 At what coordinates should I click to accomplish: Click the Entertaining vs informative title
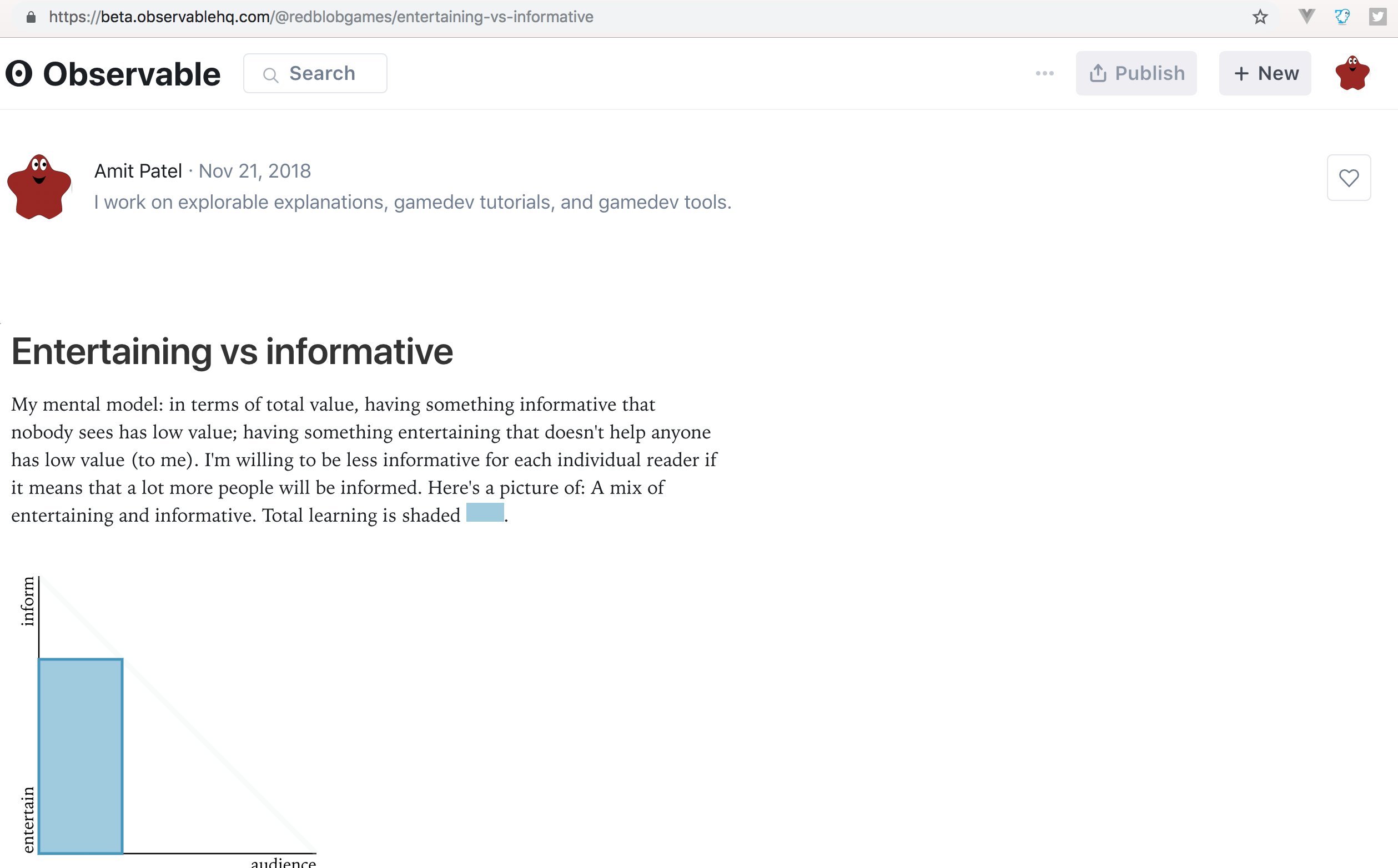pos(232,351)
